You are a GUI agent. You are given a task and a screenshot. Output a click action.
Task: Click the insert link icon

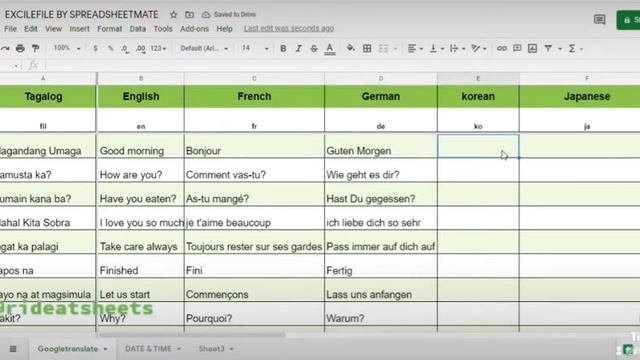click(502, 49)
